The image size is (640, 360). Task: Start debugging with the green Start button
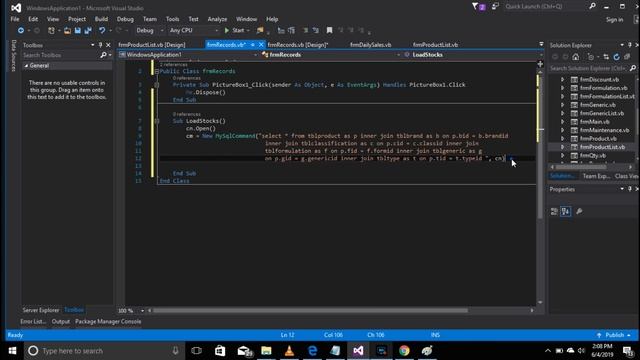pyautogui.click(x=234, y=31)
